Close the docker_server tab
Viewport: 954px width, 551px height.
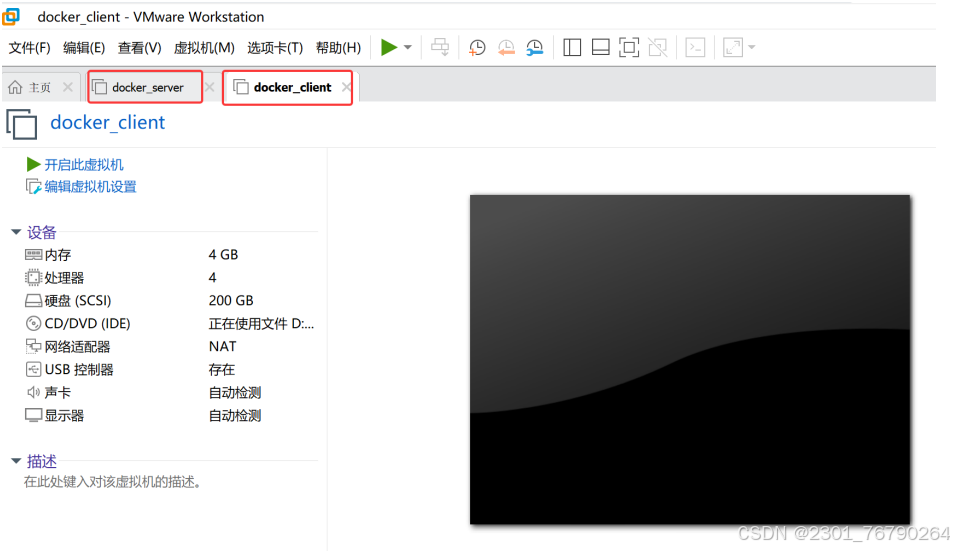[210, 87]
